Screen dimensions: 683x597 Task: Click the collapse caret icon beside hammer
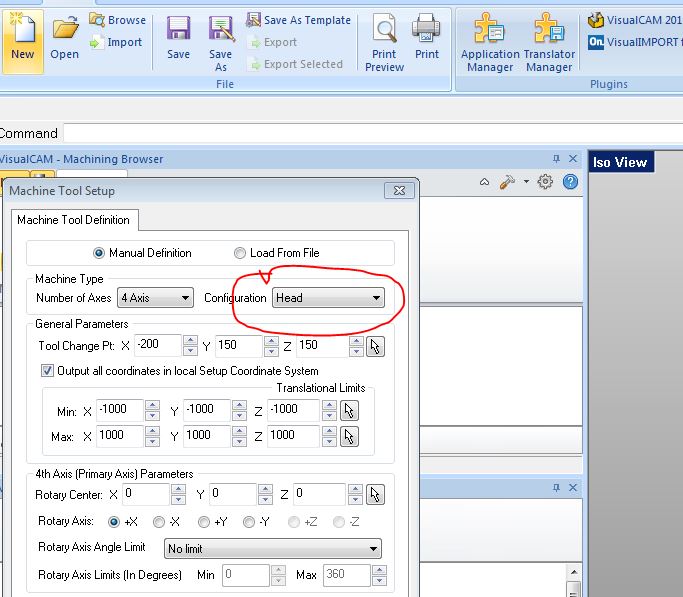point(484,182)
